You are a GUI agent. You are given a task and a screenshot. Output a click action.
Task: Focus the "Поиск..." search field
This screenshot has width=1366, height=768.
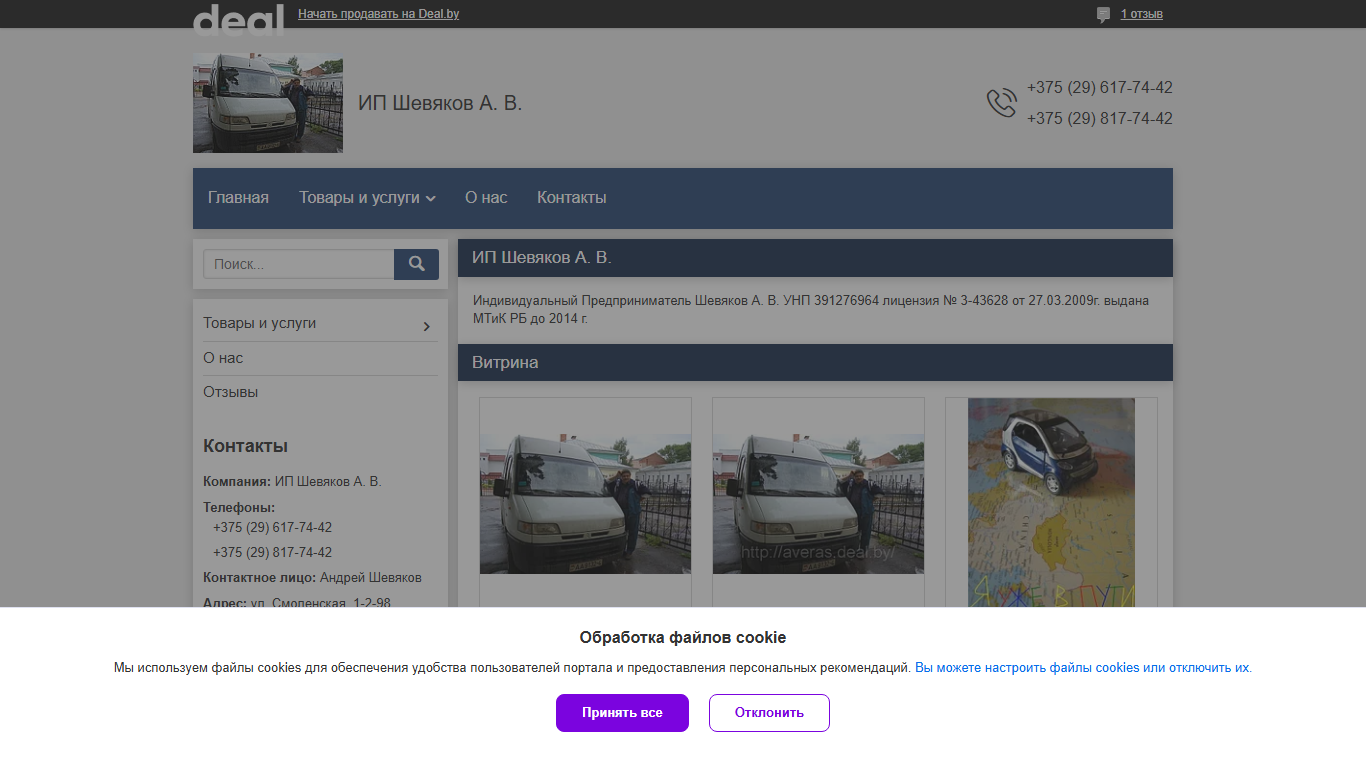point(298,264)
